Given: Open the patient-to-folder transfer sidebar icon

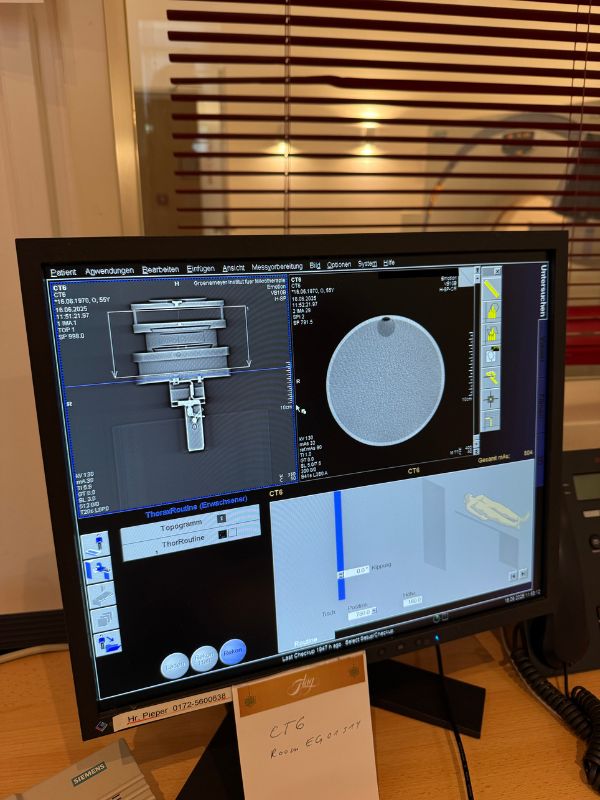Looking at the screenshot, I should point(108,643).
